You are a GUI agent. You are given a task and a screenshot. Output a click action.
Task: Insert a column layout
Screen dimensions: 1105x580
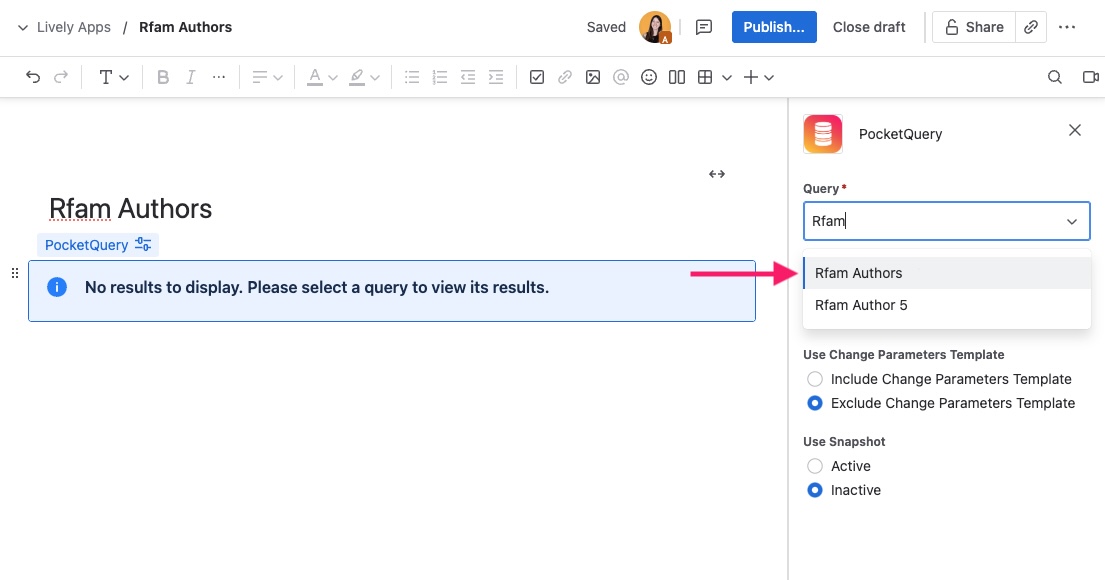point(677,77)
